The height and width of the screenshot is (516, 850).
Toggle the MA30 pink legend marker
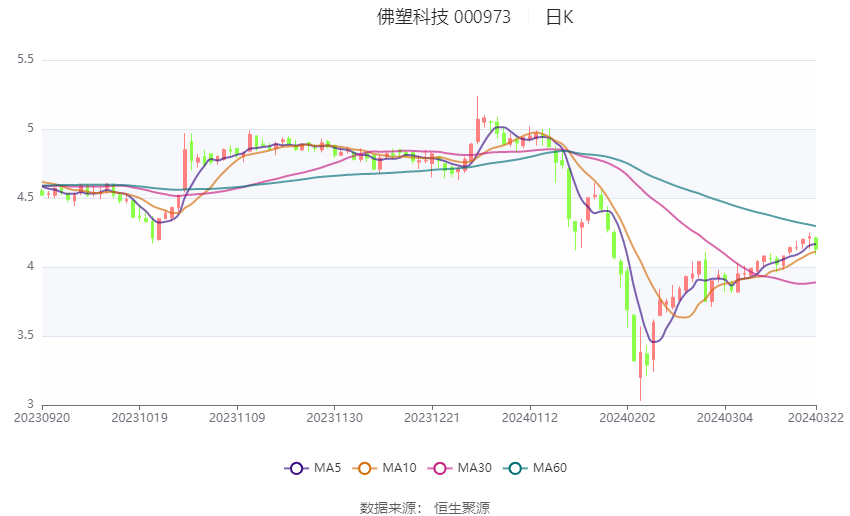(x=437, y=467)
